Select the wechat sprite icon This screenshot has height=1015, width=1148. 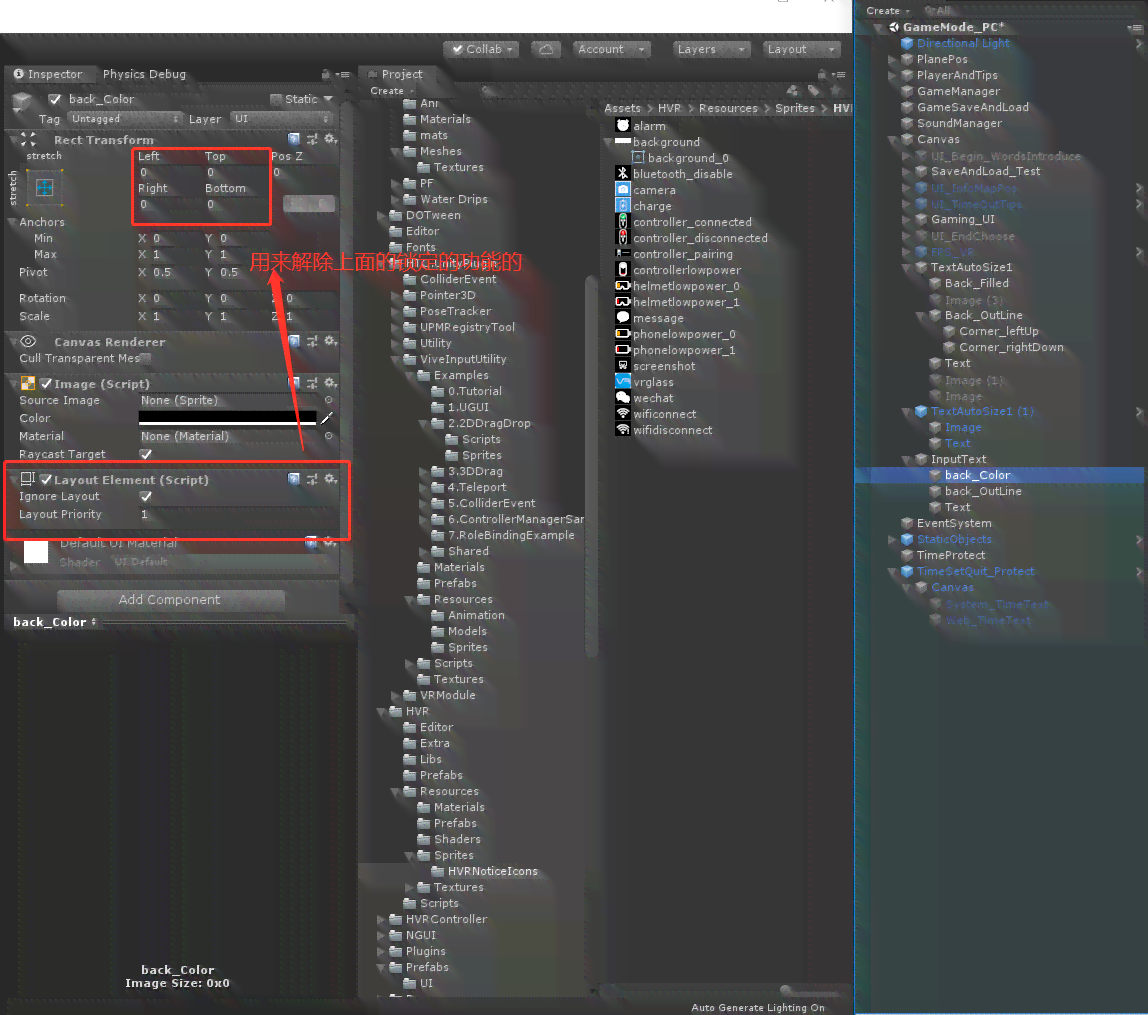[622, 398]
